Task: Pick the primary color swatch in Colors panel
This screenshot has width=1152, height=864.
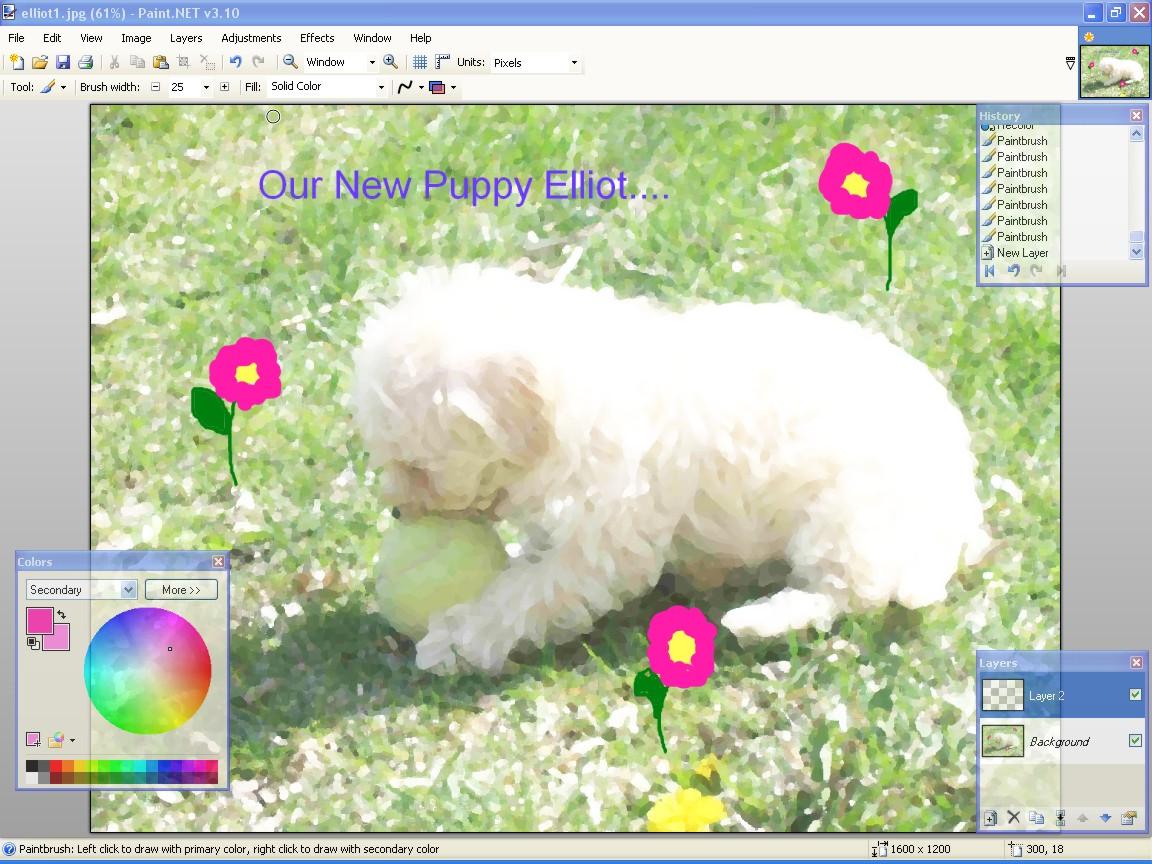Action: click(38, 619)
